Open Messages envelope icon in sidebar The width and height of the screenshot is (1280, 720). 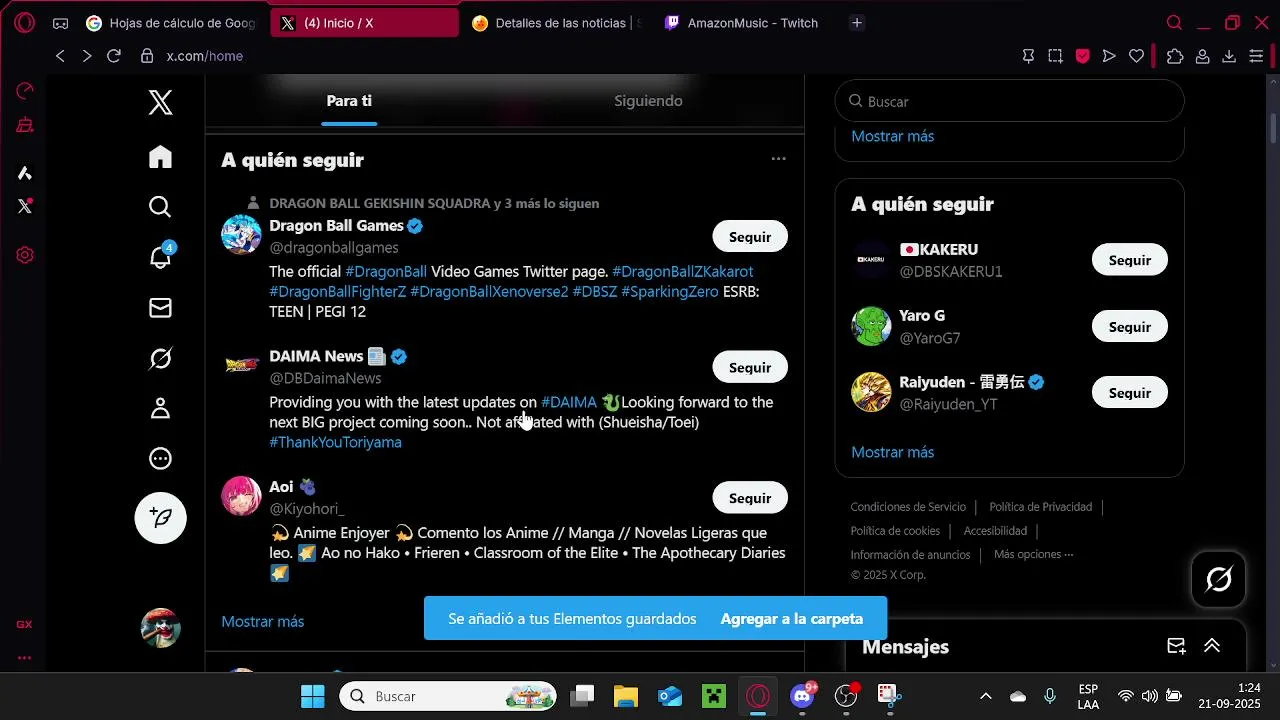pos(160,308)
